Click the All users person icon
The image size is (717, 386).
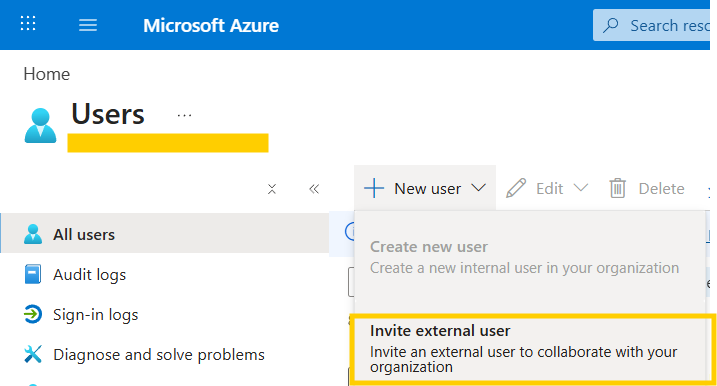(x=33, y=234)
